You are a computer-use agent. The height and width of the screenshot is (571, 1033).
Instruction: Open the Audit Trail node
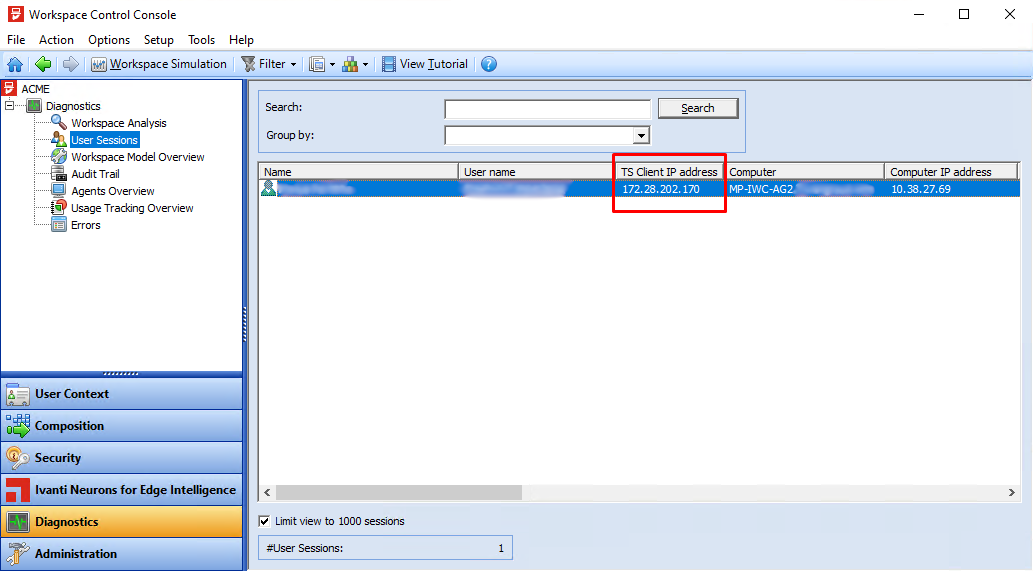click(96, 174)
